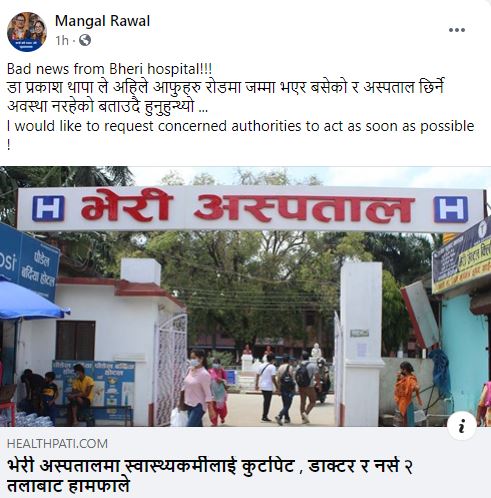491x498 pixels.
Task: Open Mangal Rawal's round profile picture
Action: (27, 32)
